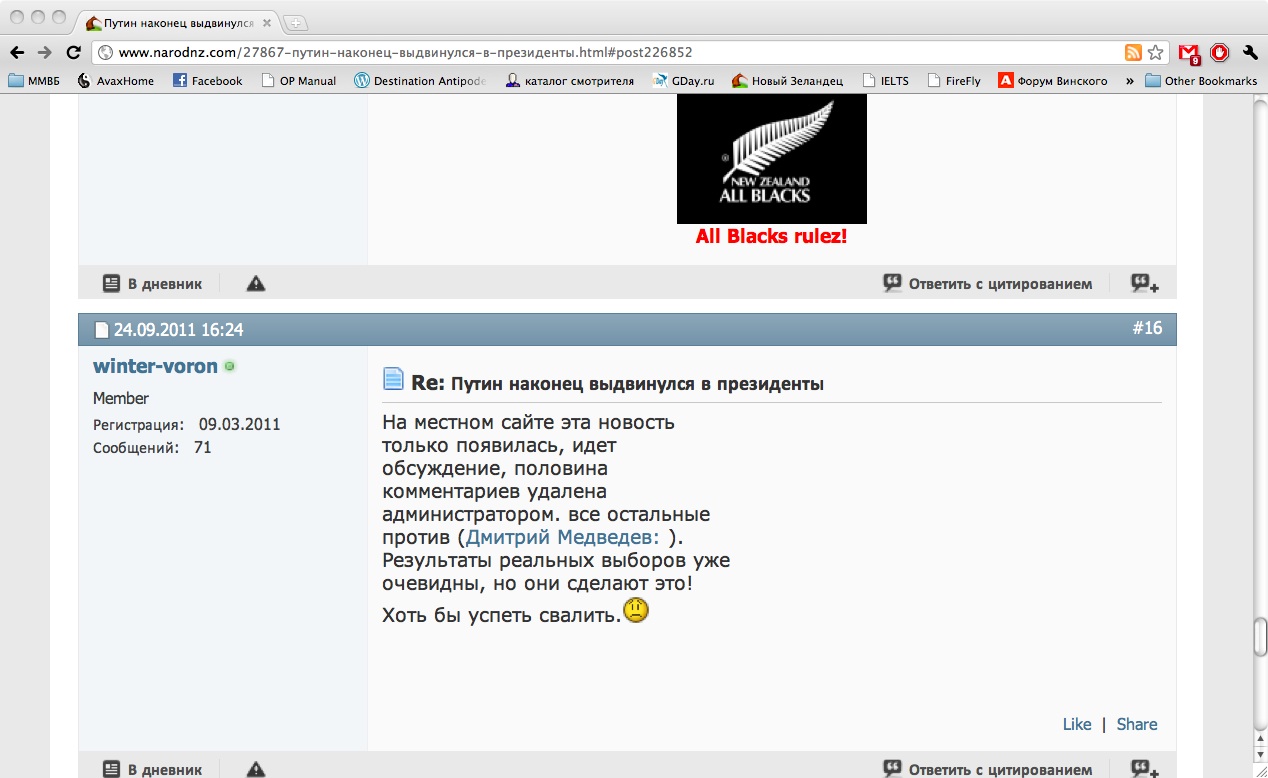Click the red All Blacks rulez! text
The width and height of the screenshot is (1268, 778).
tap(771, 237)
